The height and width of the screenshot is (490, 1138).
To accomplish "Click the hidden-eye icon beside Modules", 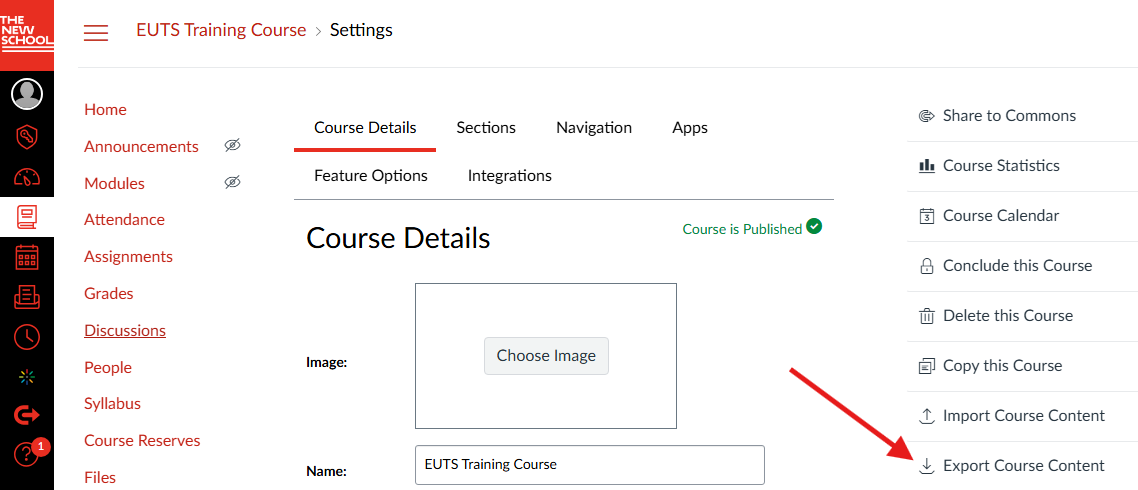I will coord(232,182).
